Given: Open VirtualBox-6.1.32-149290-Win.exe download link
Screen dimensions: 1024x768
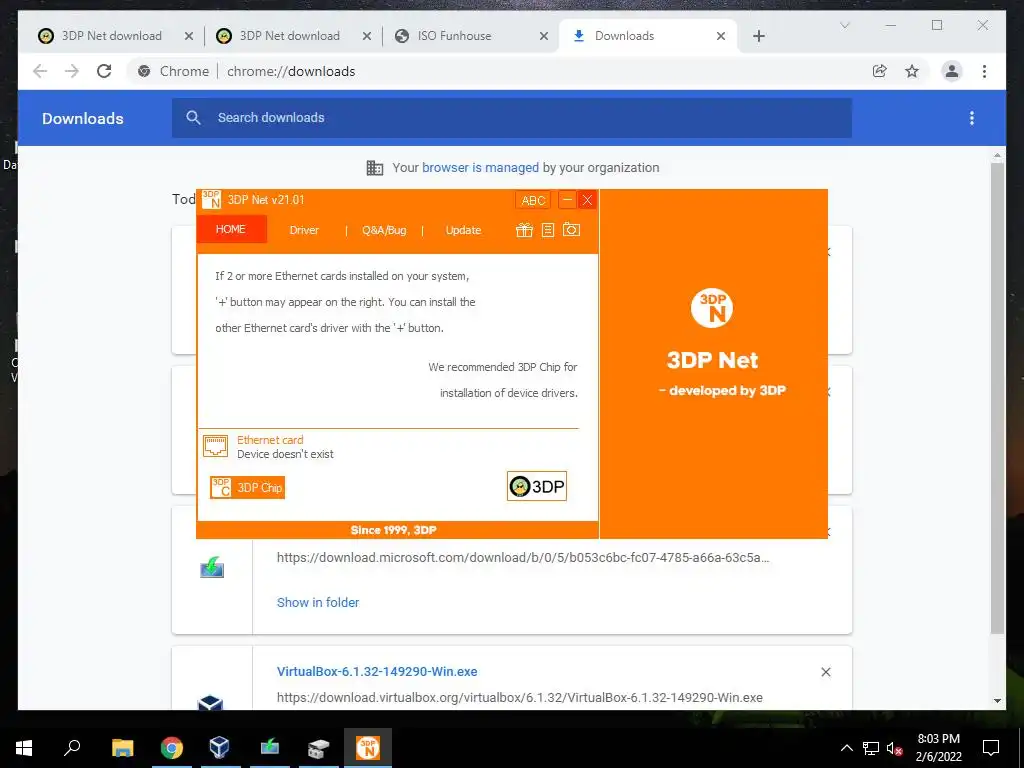Looking at the screenshot, I should point(377,671).
